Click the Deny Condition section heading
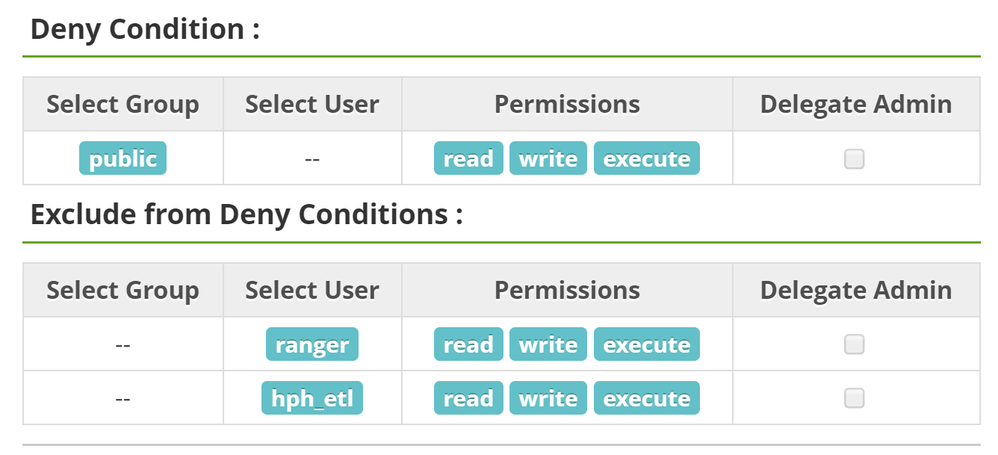998x455 pixels. coord(145,28)
